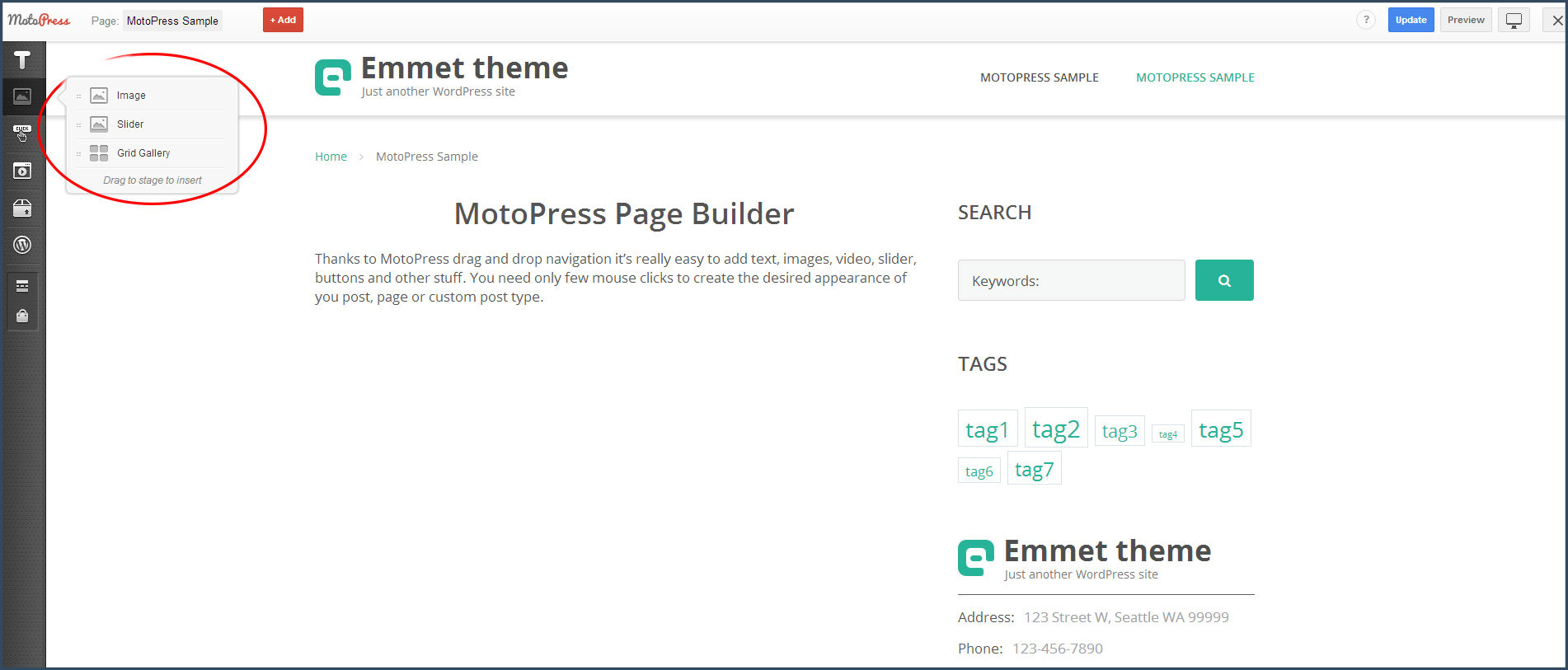Click the 'Drag to stage to insert' hint
This screenshot has height=670, width=1568.
point(153,180)
